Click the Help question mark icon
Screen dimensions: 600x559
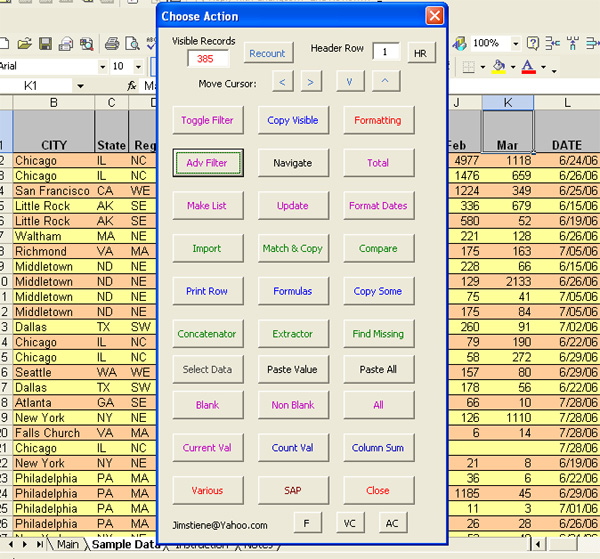click(x=533, y=44)
